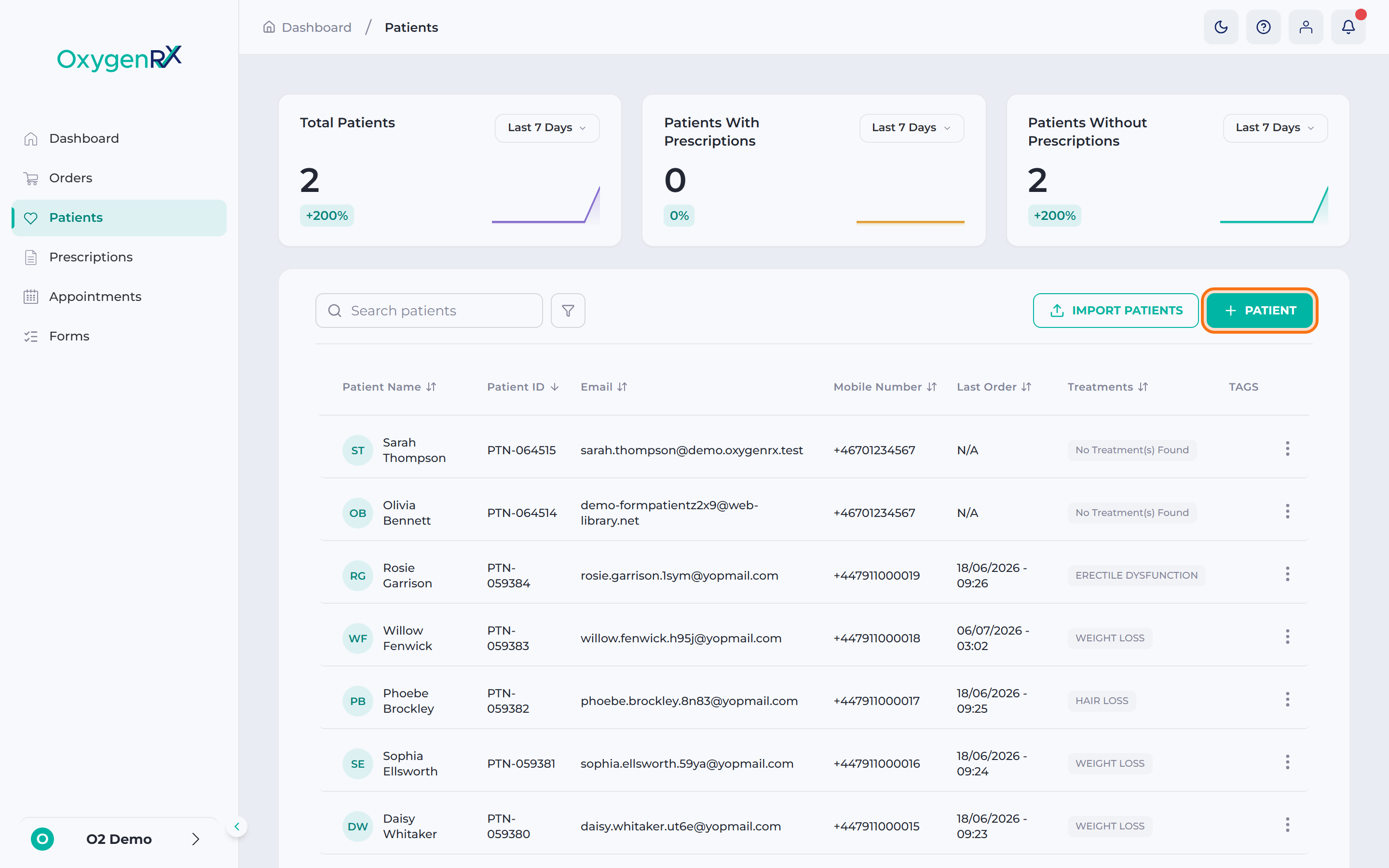The height and width of the screenshot is (868, 1389).
Task: Collapse the sidebar with the chevron toggle
Action: click(236, 827)
